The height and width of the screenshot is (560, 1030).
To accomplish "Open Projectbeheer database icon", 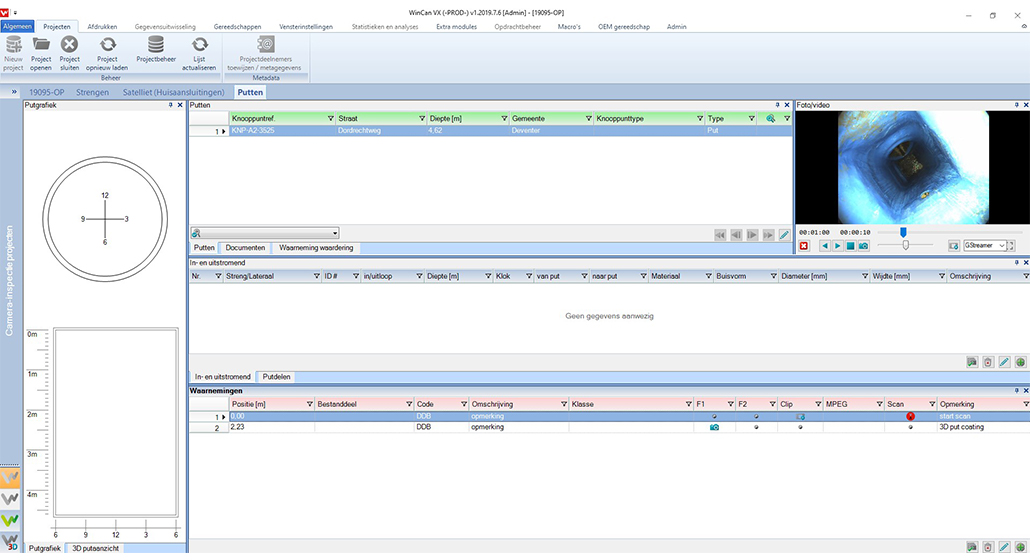I will click(156, 45).
